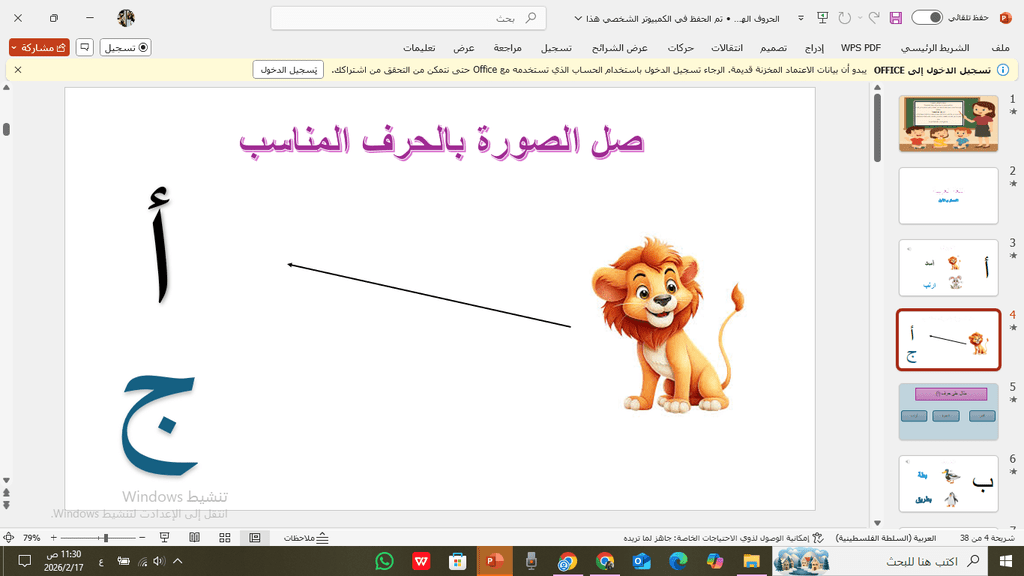Open File Explorer from the taskbar
Image resolution: width=1024 pixels, height=576 pixels.
tap(751, 561)
